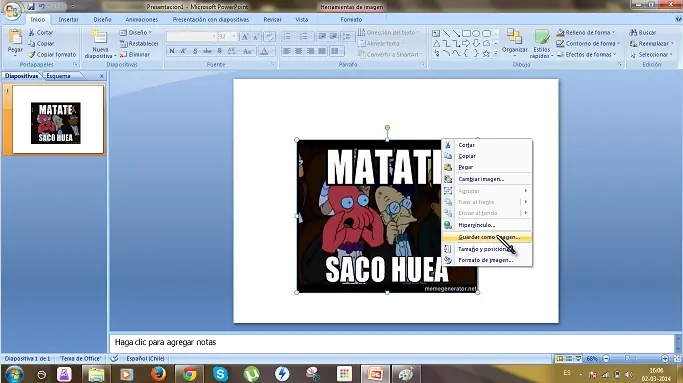Toggle underline S formatting
This screenshot has height=383, width=683.
coord(195,51)
